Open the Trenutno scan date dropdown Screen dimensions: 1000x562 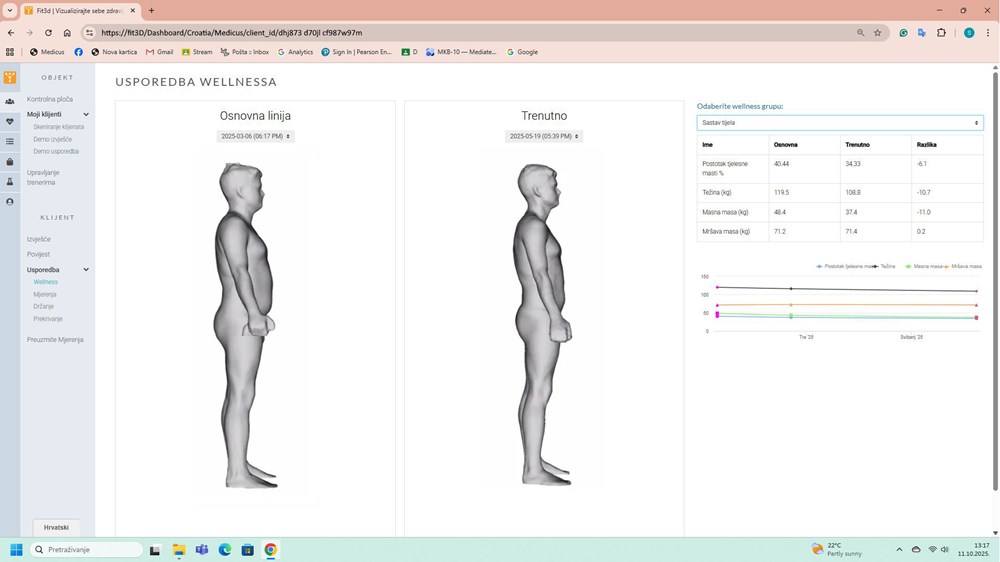543,136
